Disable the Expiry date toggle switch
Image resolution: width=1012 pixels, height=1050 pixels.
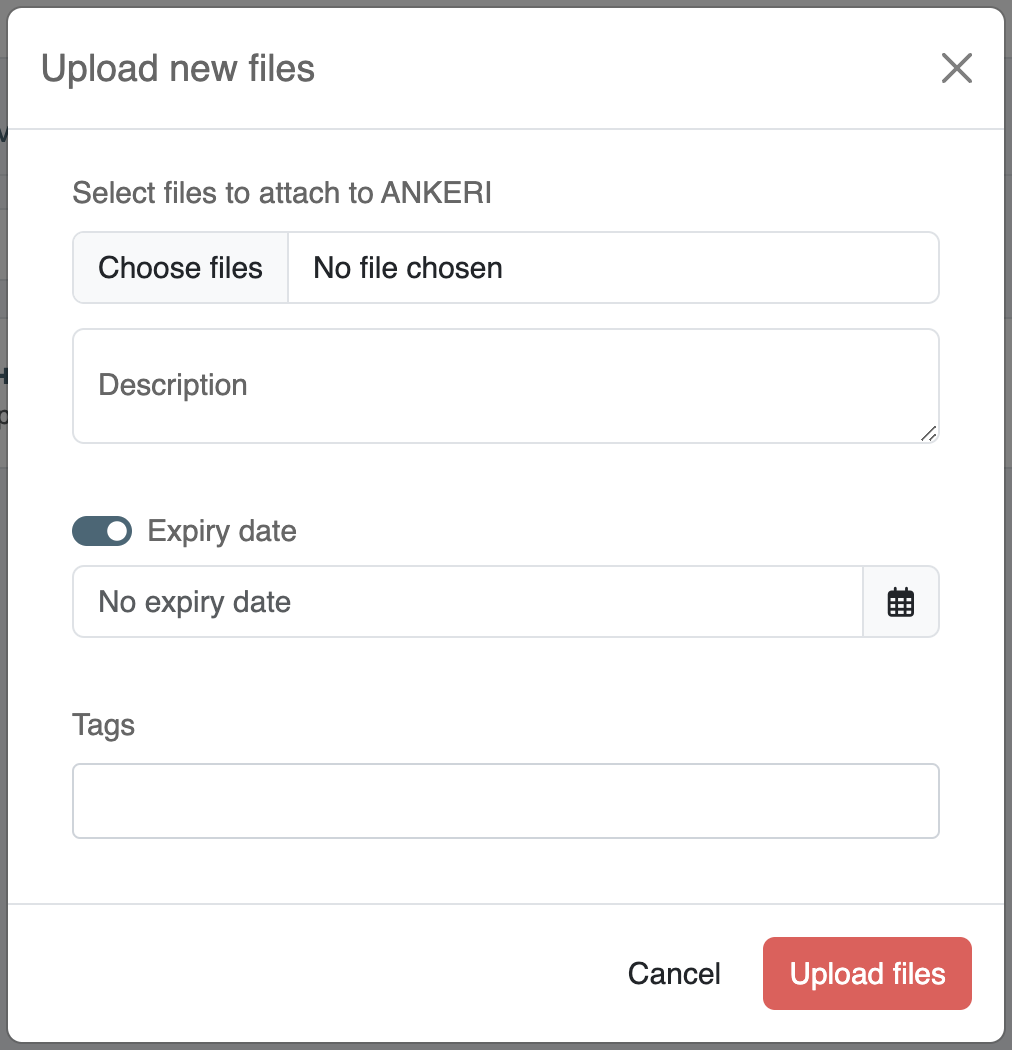[x=102, y=531]
